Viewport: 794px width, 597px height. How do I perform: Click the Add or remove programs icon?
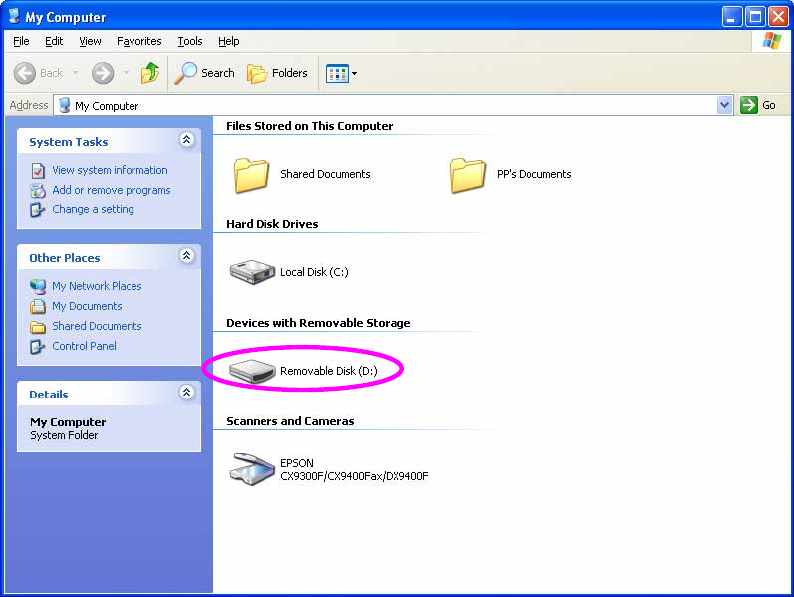(38, 190)
